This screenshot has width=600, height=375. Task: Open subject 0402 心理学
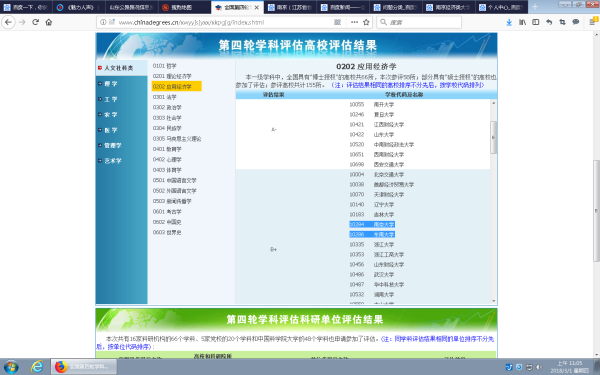pos(167,160)
